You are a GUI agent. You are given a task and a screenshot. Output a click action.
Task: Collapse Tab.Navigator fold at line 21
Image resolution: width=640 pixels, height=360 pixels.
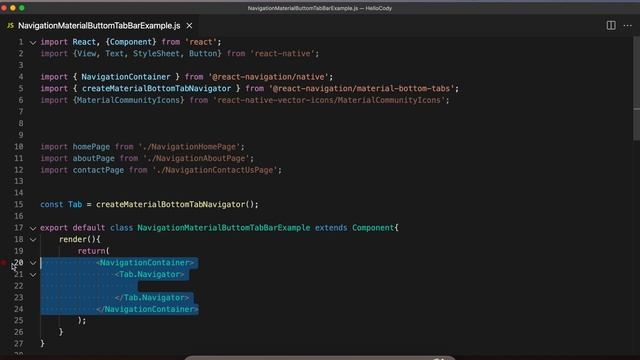click(x=33, y=275)
